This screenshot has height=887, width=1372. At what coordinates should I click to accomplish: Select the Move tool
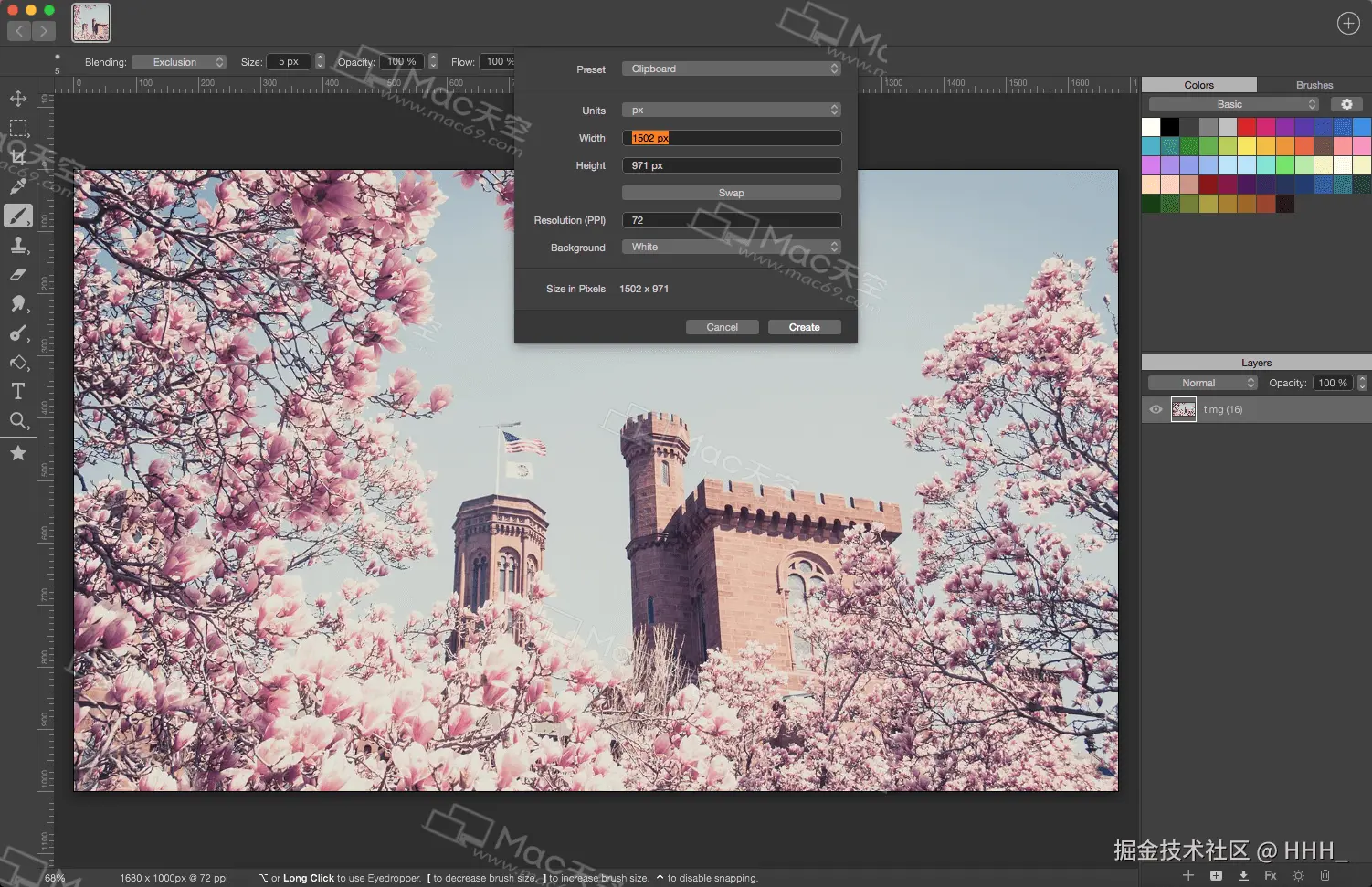18,99
